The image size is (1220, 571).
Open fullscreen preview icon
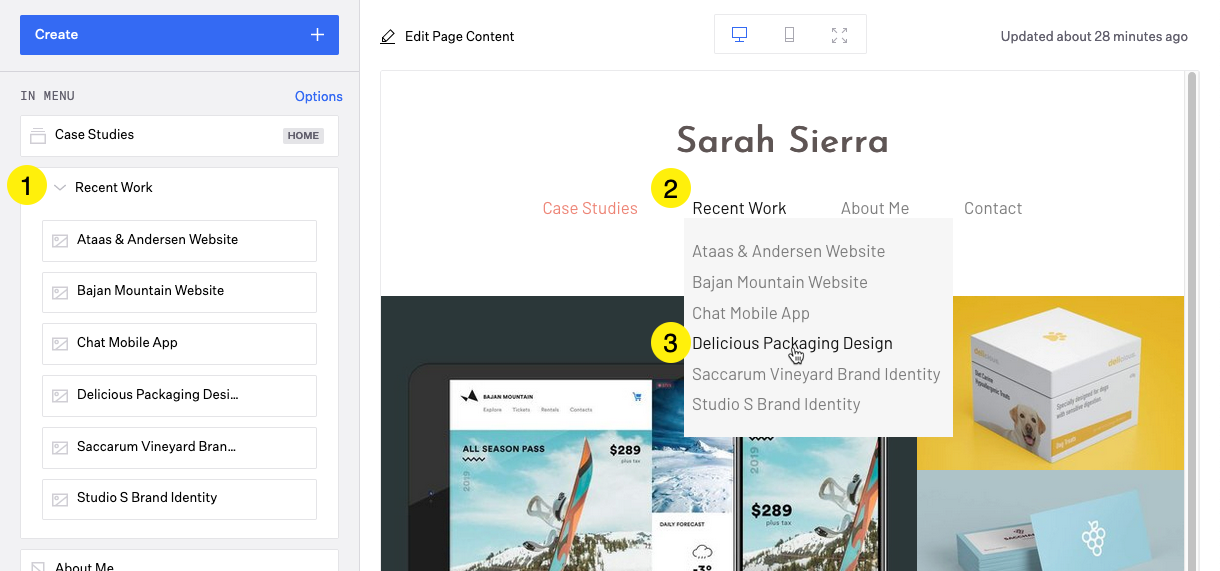point(840,35)
